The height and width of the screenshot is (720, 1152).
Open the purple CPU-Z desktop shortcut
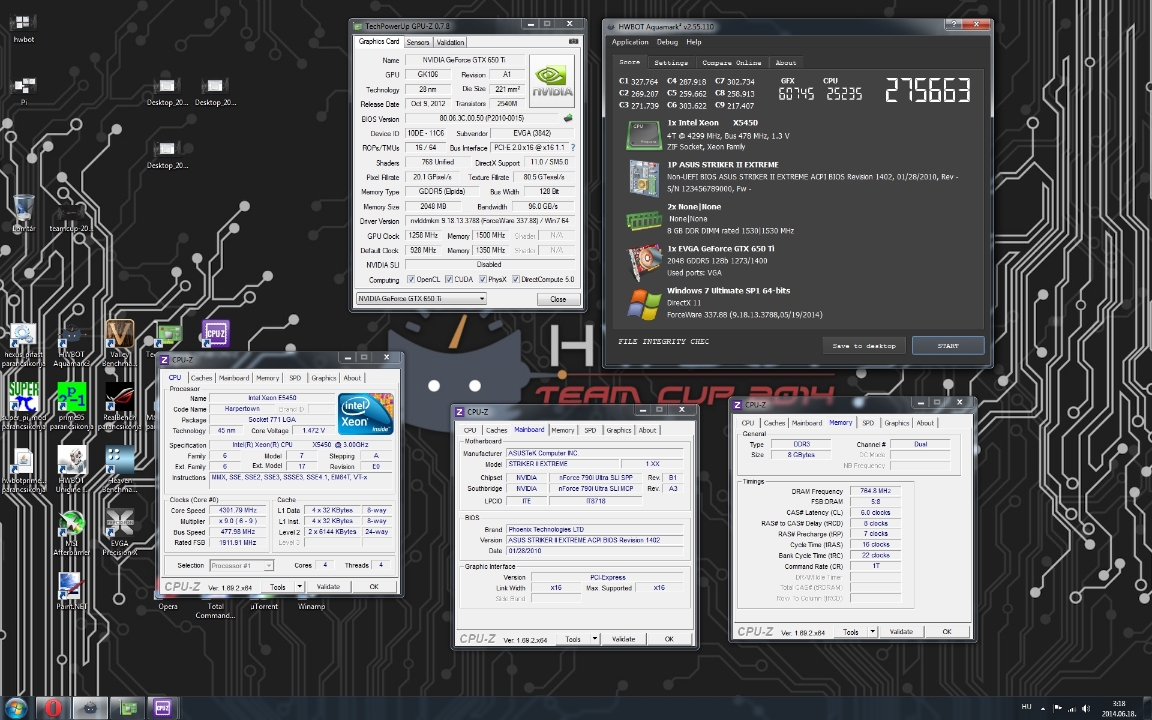(215, 334)
